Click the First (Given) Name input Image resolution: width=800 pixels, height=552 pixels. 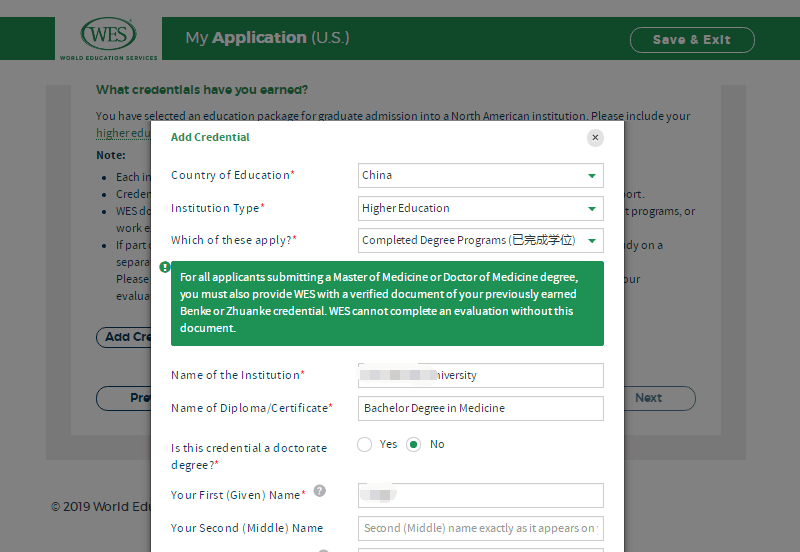[480, 496]
